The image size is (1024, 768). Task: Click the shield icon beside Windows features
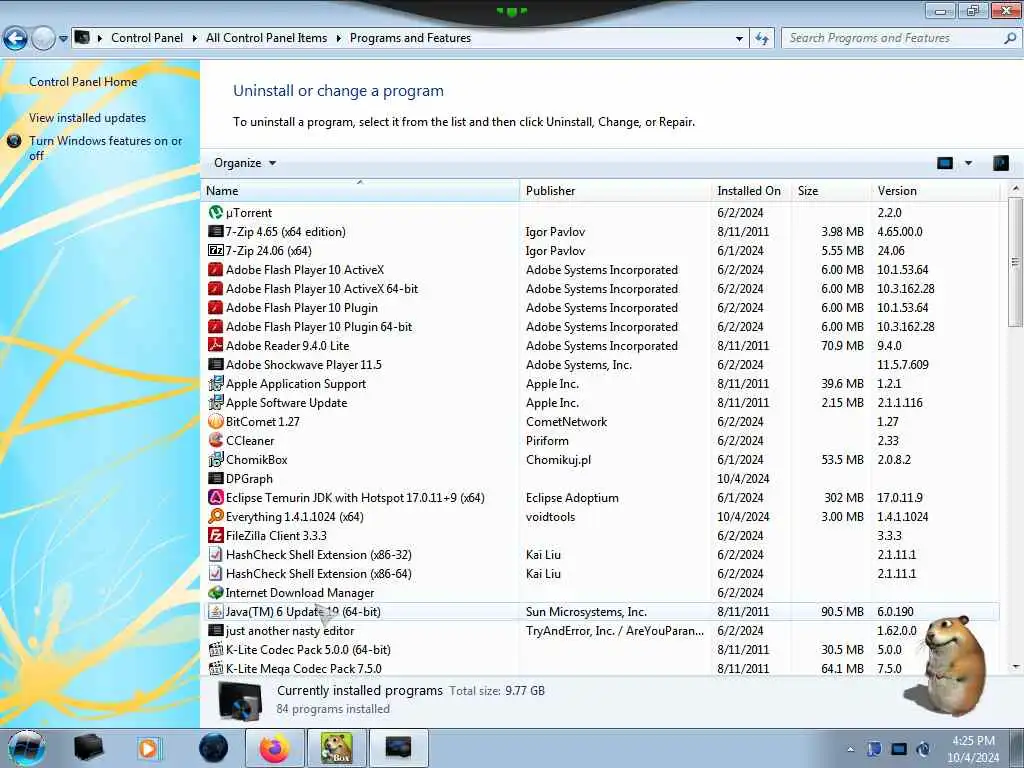14,140
